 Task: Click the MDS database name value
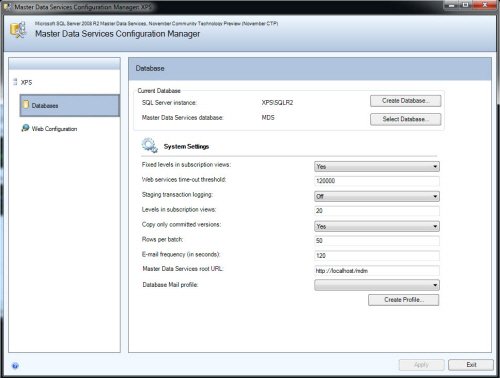click(x=268, y=118)
